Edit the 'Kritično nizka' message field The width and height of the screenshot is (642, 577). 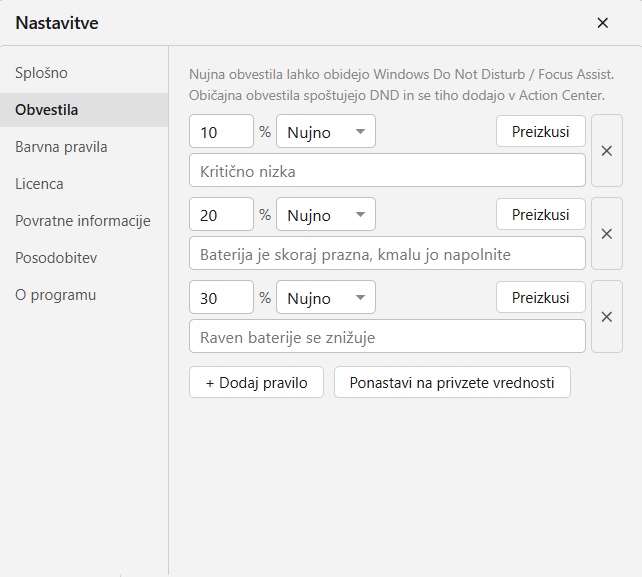pos(387,170)
